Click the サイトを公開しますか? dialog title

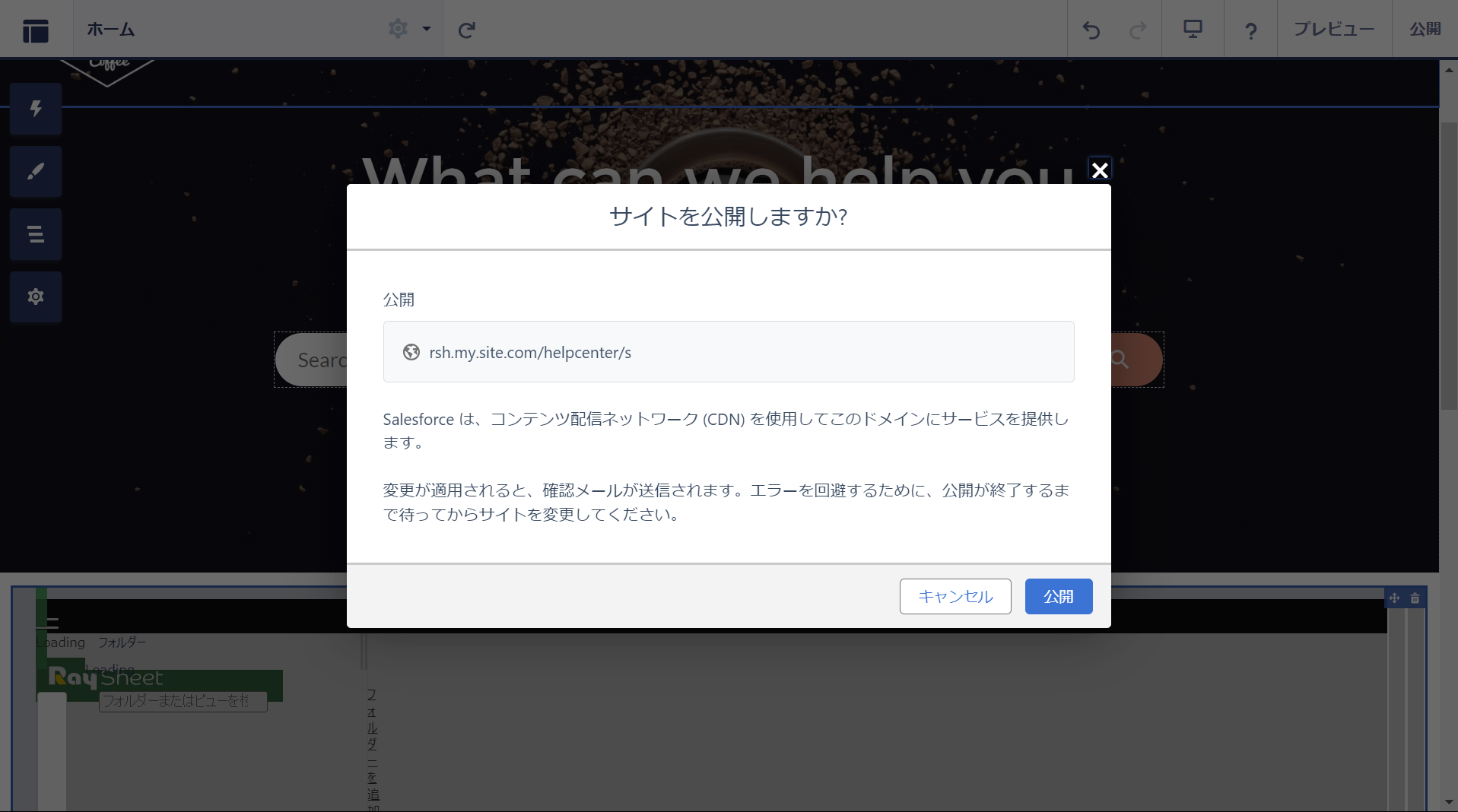pyautogui.click(x=728, y=217)
